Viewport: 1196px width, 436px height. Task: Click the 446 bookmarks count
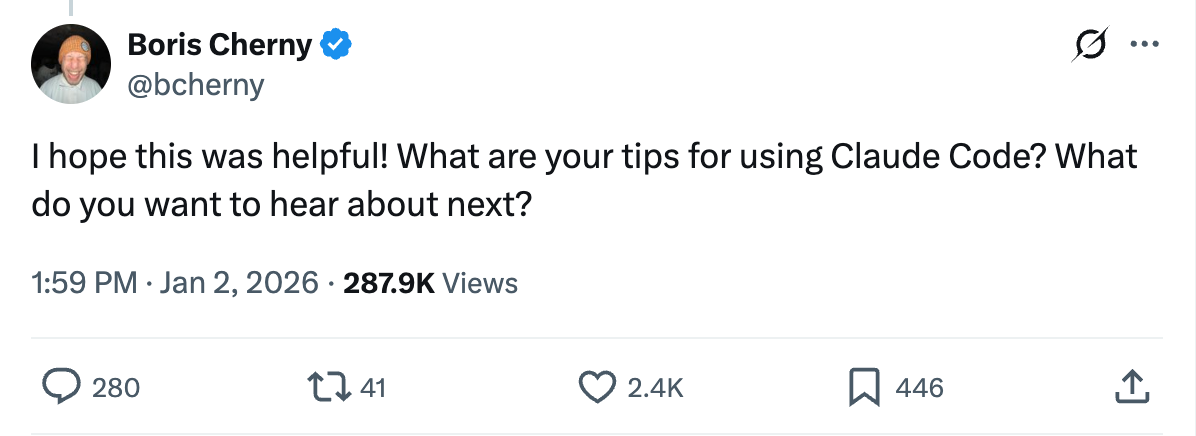(919, 387)
